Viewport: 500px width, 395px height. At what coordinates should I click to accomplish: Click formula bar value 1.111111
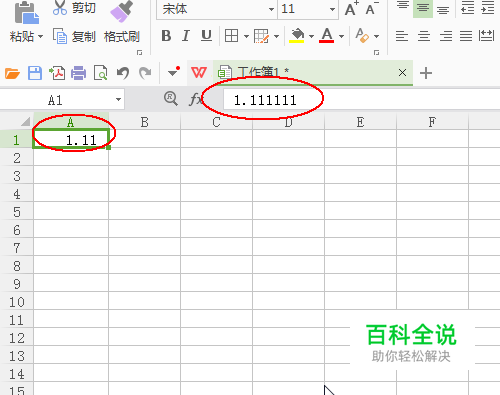click(265, 100)
